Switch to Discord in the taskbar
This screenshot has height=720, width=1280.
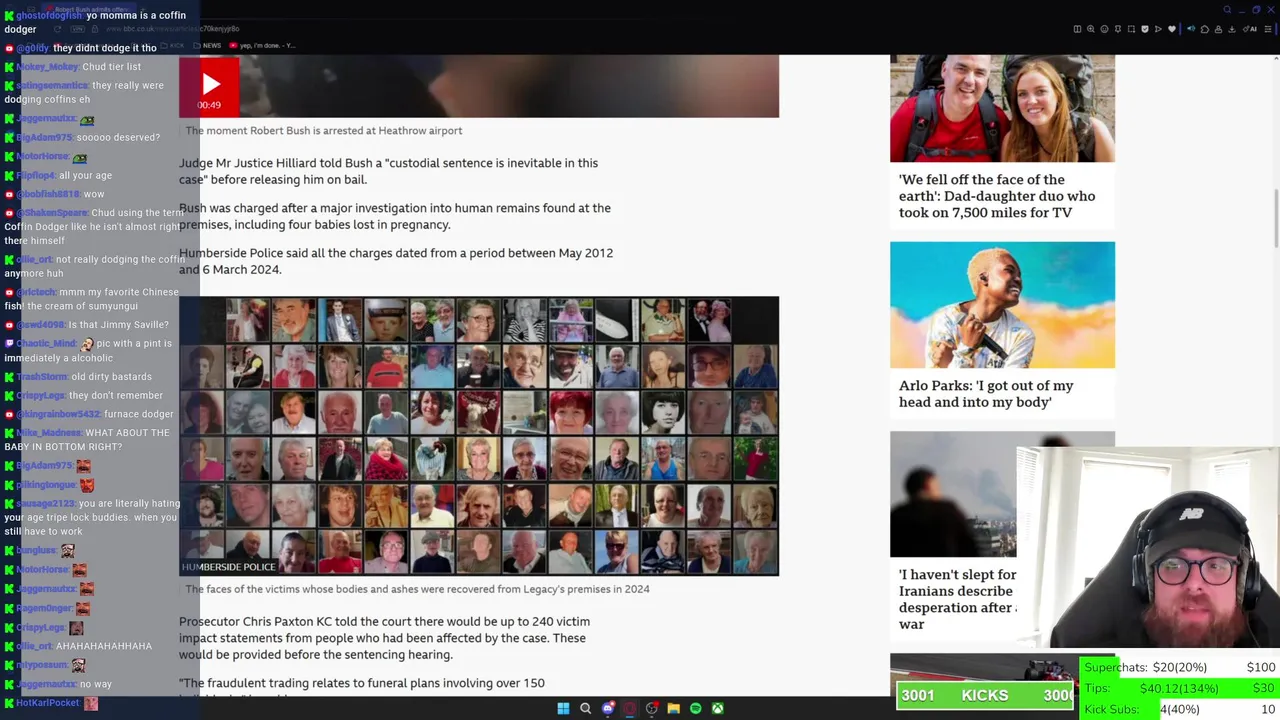coord(608,708)
